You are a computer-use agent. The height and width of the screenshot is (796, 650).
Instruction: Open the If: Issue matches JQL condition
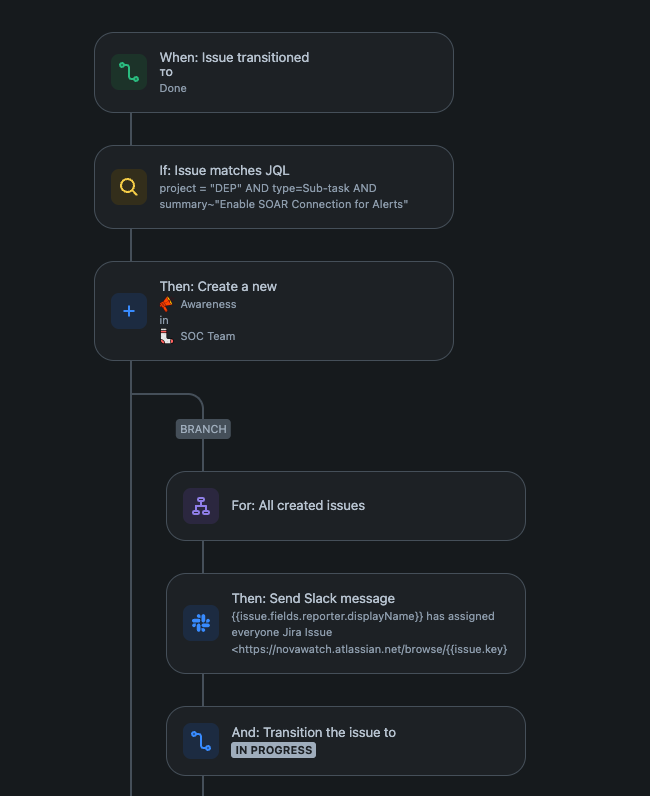point(274,187)
